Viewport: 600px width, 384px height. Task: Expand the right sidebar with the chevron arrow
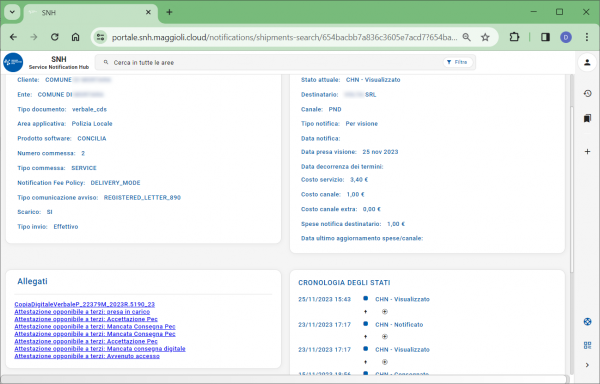587,365
